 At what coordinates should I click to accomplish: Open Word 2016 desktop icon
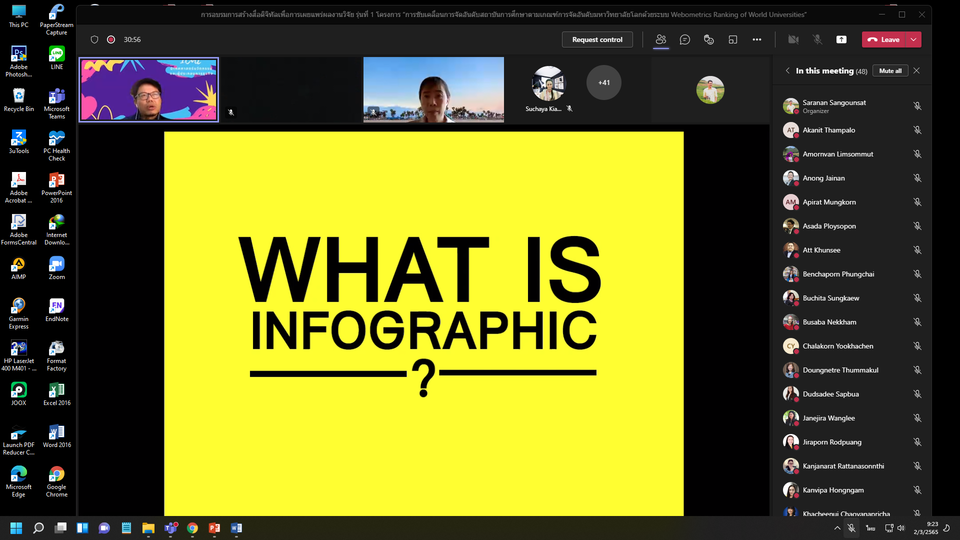click(x=56, y=436)
